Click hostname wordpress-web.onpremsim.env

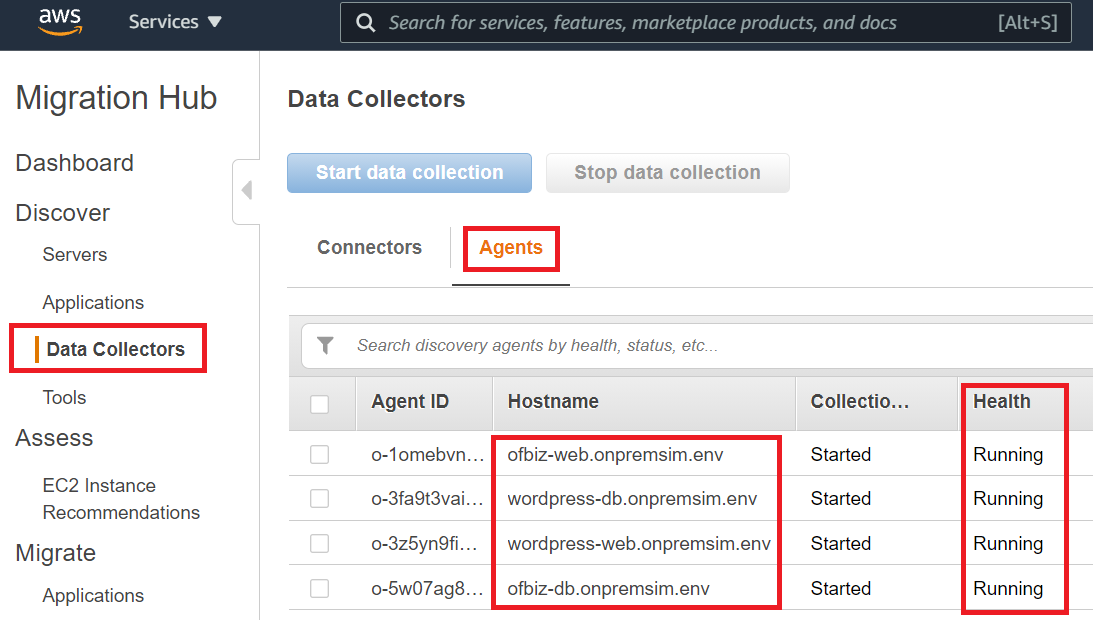(x=639, y=543)
